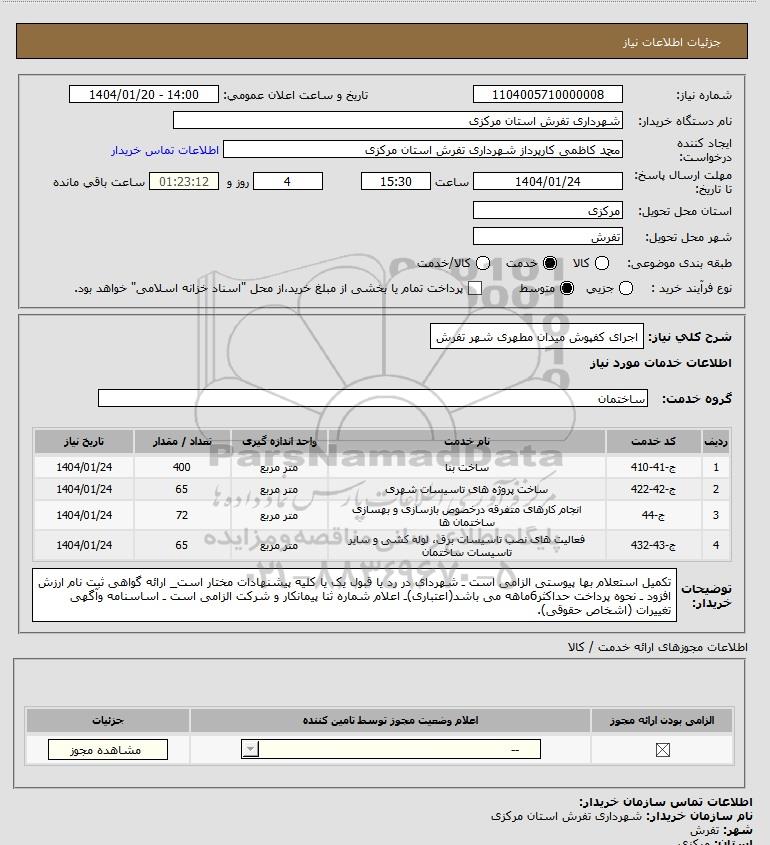Click the announcement date field 1404/01/20 - 14:00

144,94
